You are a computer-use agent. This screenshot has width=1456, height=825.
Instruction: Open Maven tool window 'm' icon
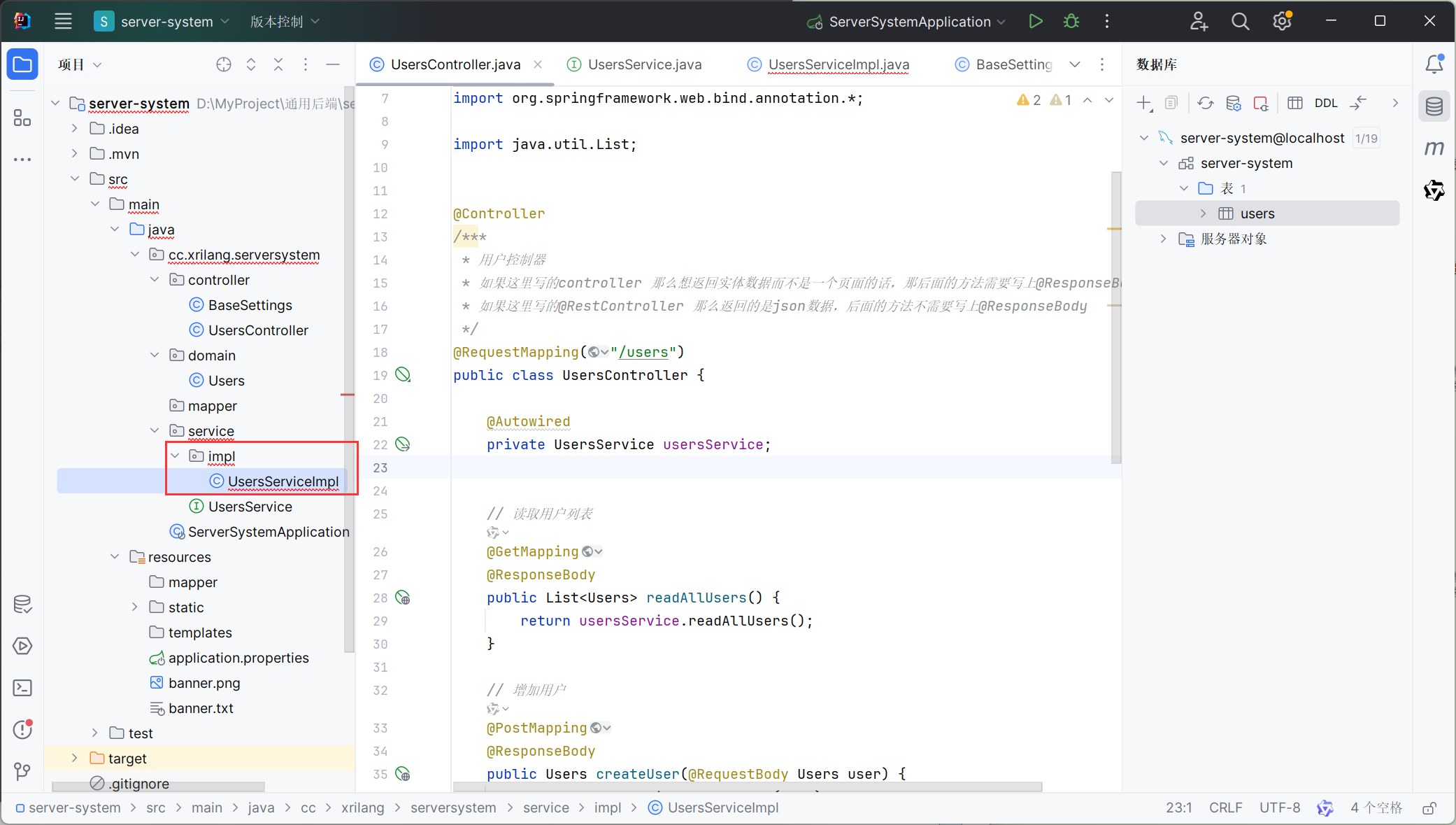[x=1434, y=148]
